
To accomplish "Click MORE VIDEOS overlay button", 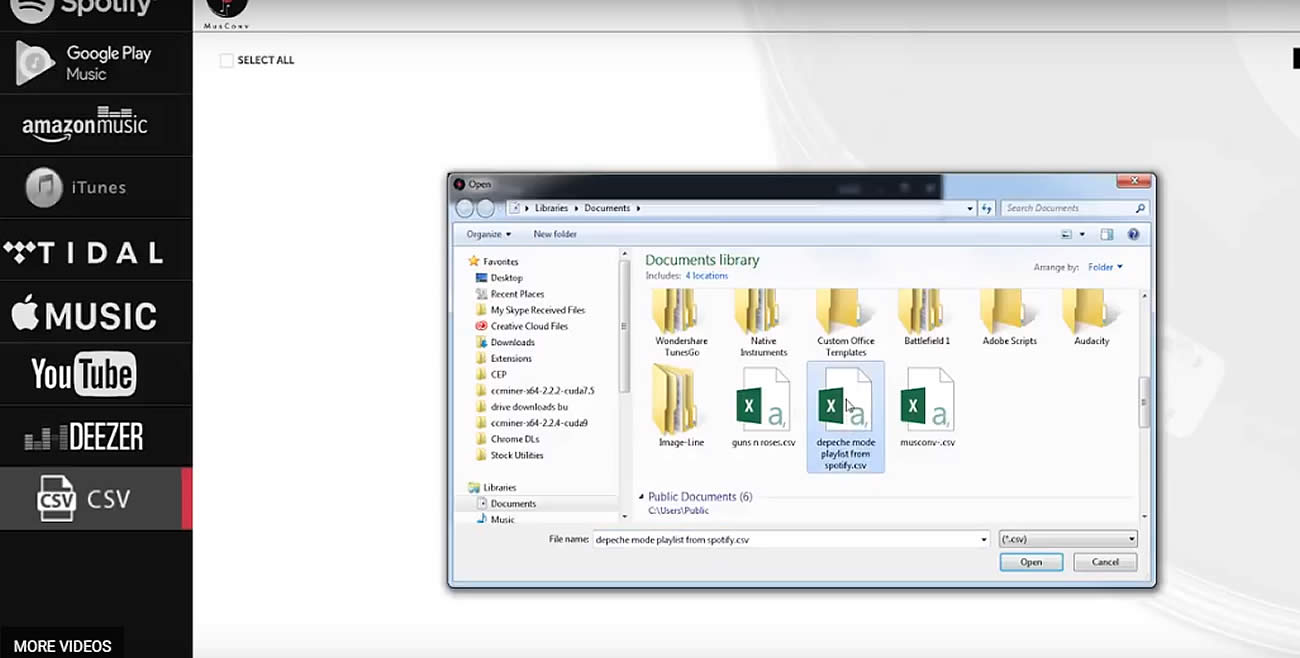I will 62,646.
